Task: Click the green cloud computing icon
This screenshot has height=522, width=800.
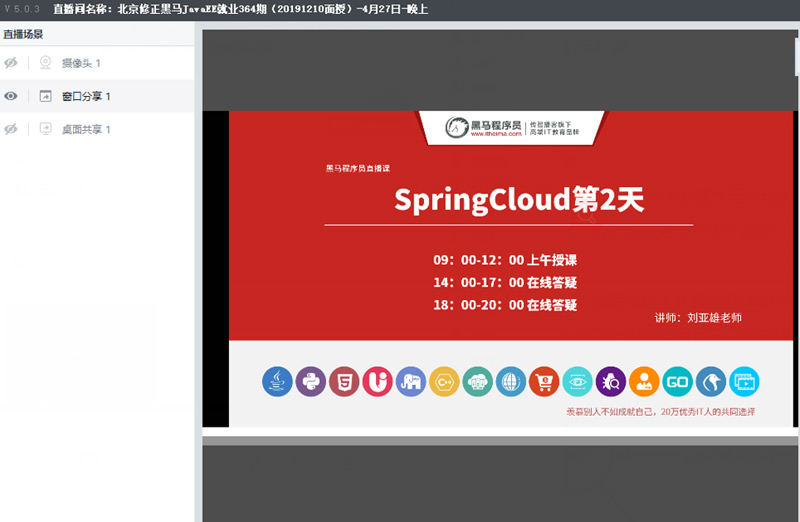Action: tap(478, 382)
